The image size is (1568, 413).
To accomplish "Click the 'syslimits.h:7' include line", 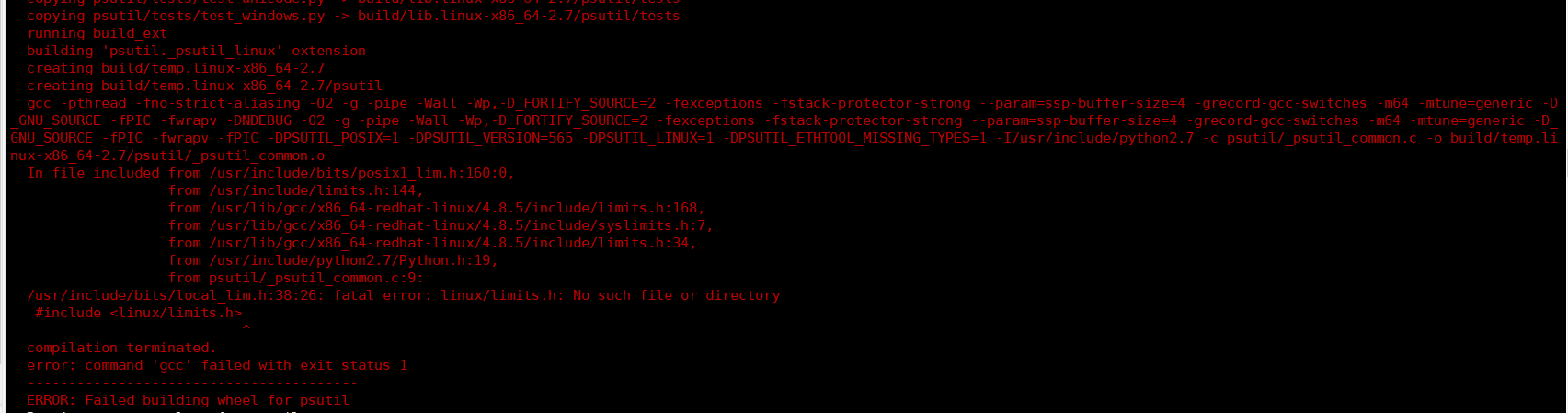I will 441,225.
